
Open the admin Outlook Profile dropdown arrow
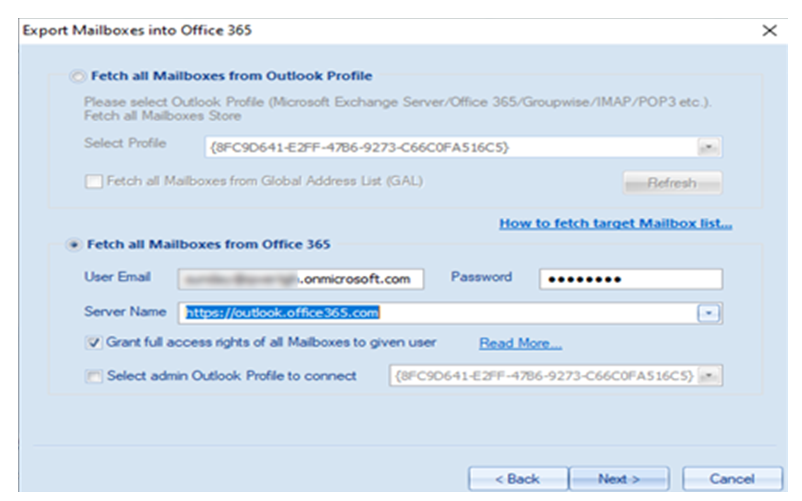pos(708,376)
